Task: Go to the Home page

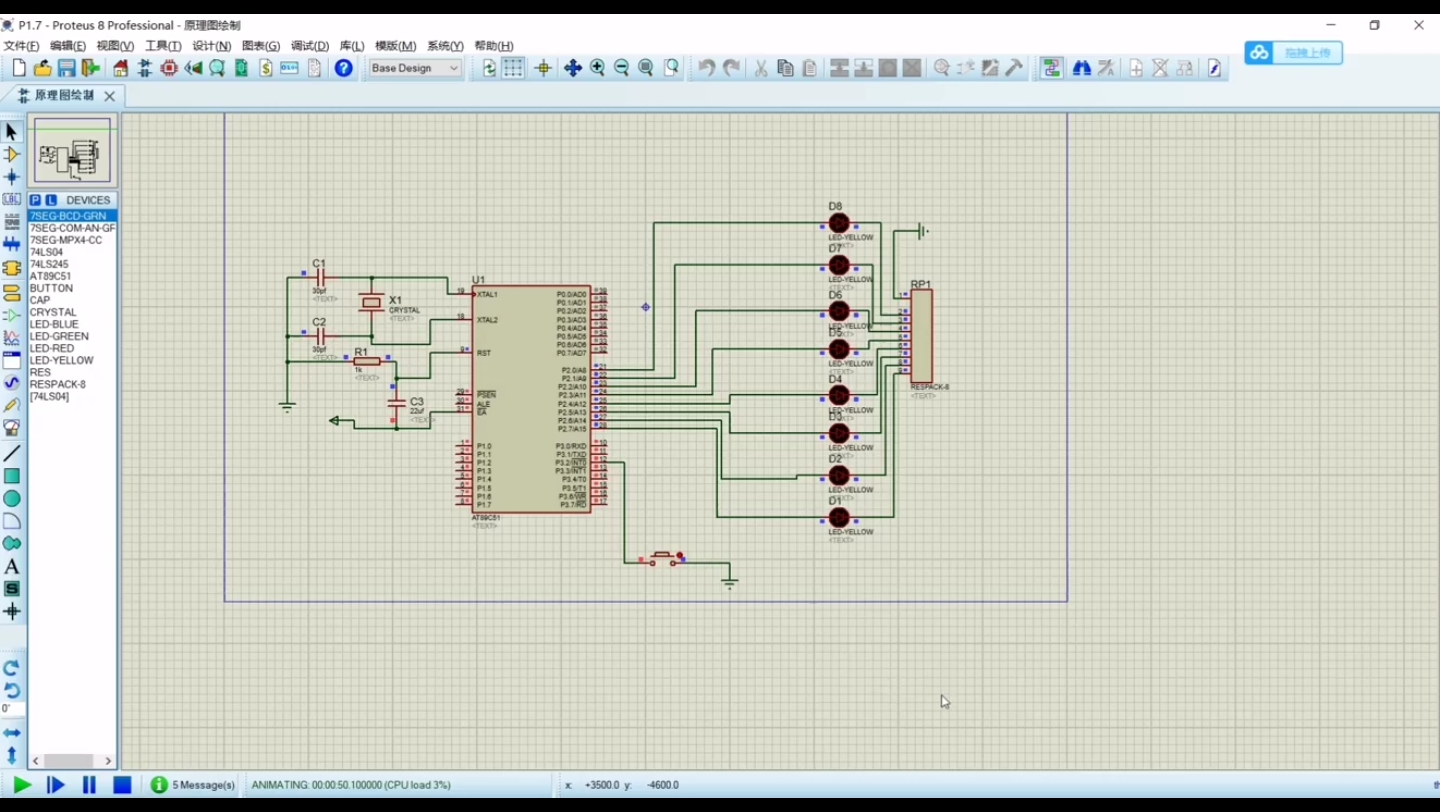Action: pos(121,68)
